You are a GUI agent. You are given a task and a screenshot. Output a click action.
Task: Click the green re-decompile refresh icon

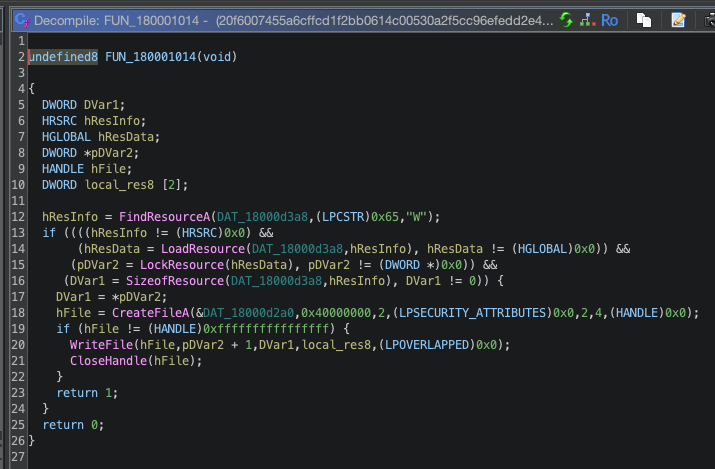(566, 20)
